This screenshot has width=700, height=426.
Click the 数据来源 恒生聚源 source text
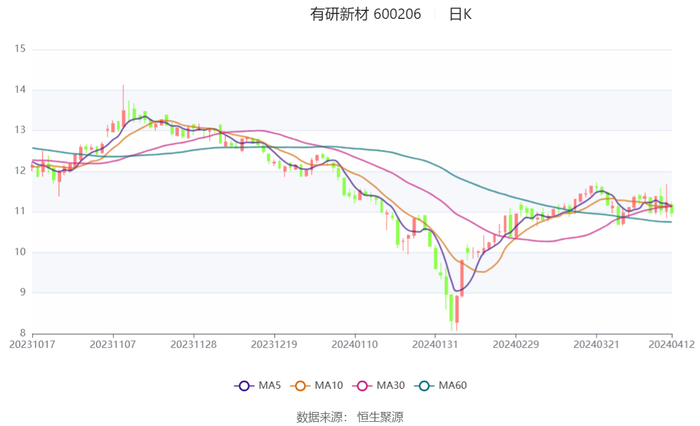(x=349, y=416)
